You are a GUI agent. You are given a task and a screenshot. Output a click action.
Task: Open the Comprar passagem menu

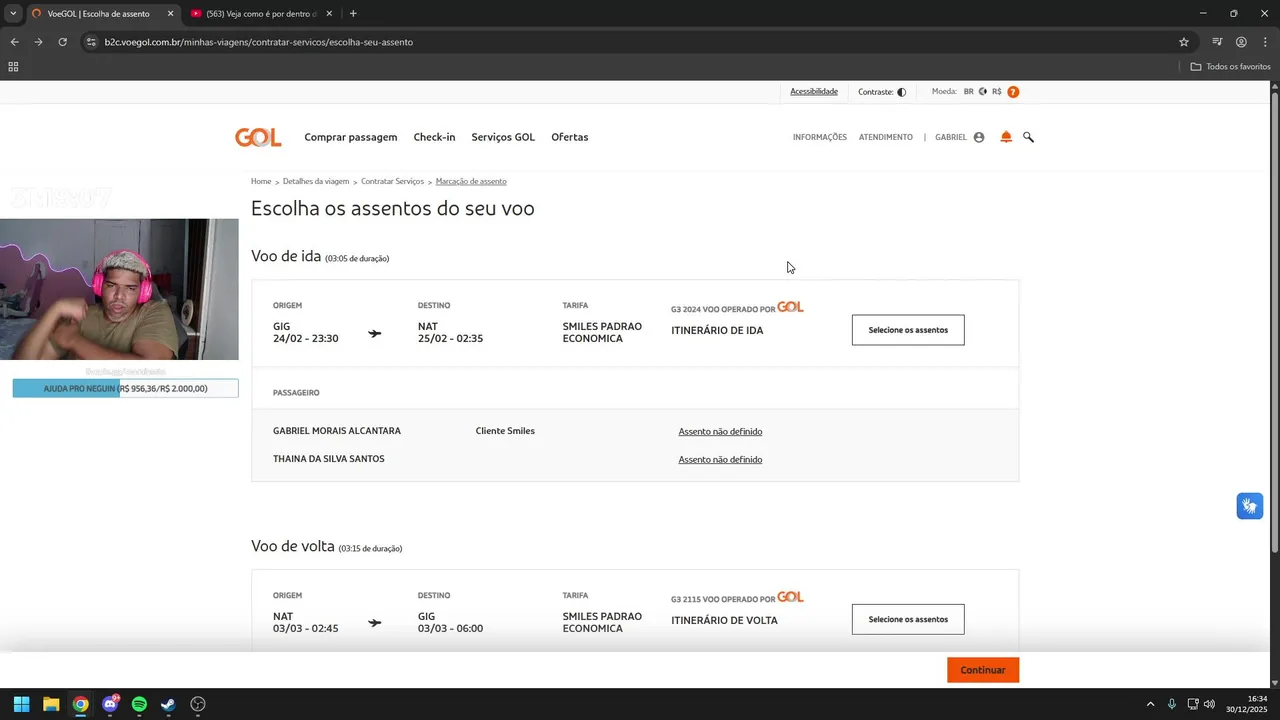(x=351, y=137)
